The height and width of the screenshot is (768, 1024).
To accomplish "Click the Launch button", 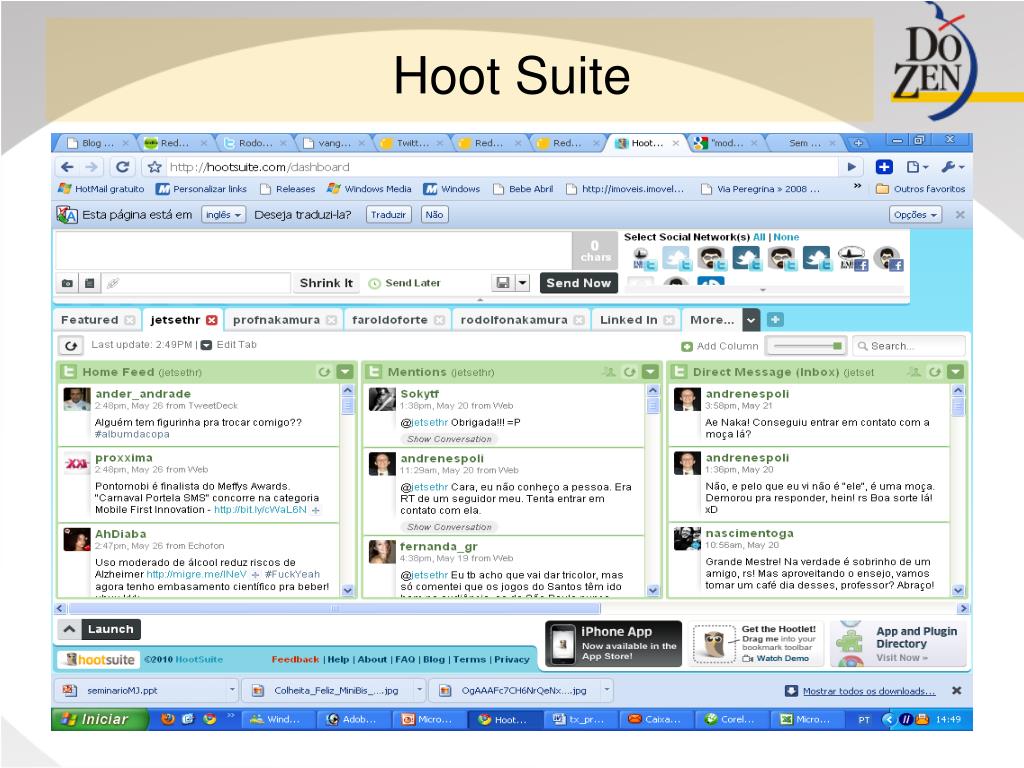I will click(x=99, y=630).
